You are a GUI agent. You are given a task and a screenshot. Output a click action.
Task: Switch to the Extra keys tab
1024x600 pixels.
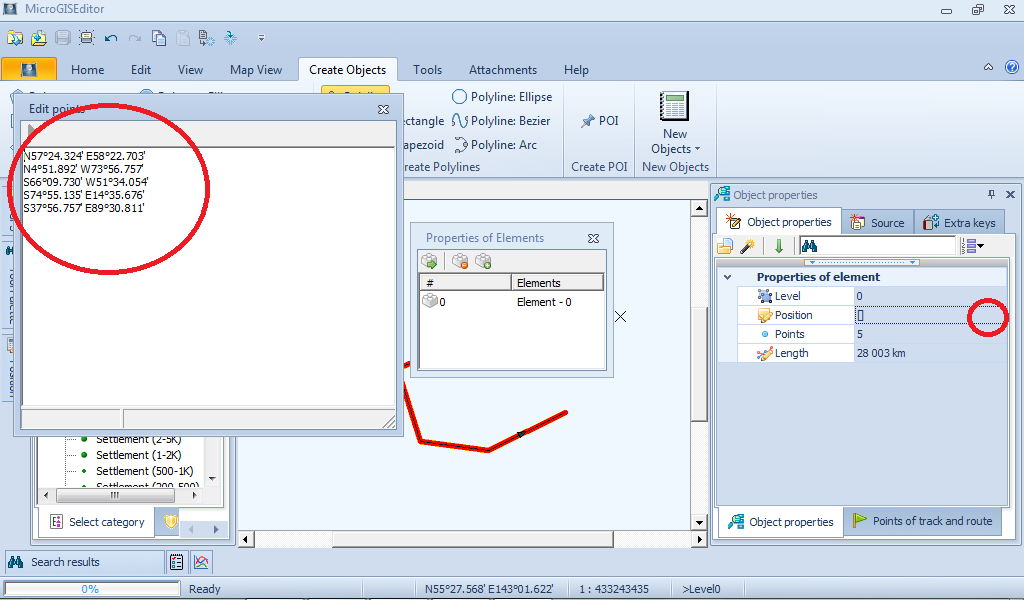[958, 222]
